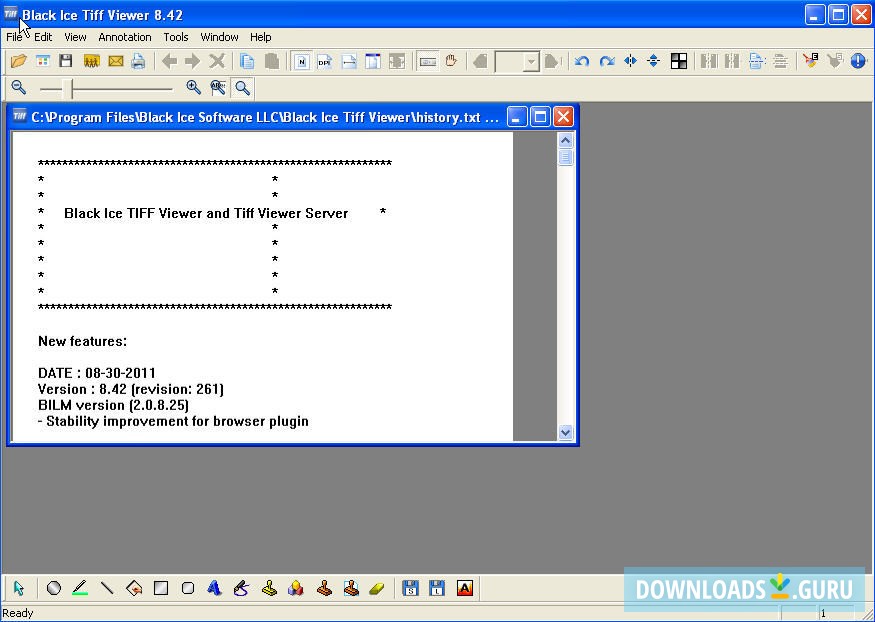Screen dimensions: 875x622
Task: Open the Help menu
Action: (261, 37)
